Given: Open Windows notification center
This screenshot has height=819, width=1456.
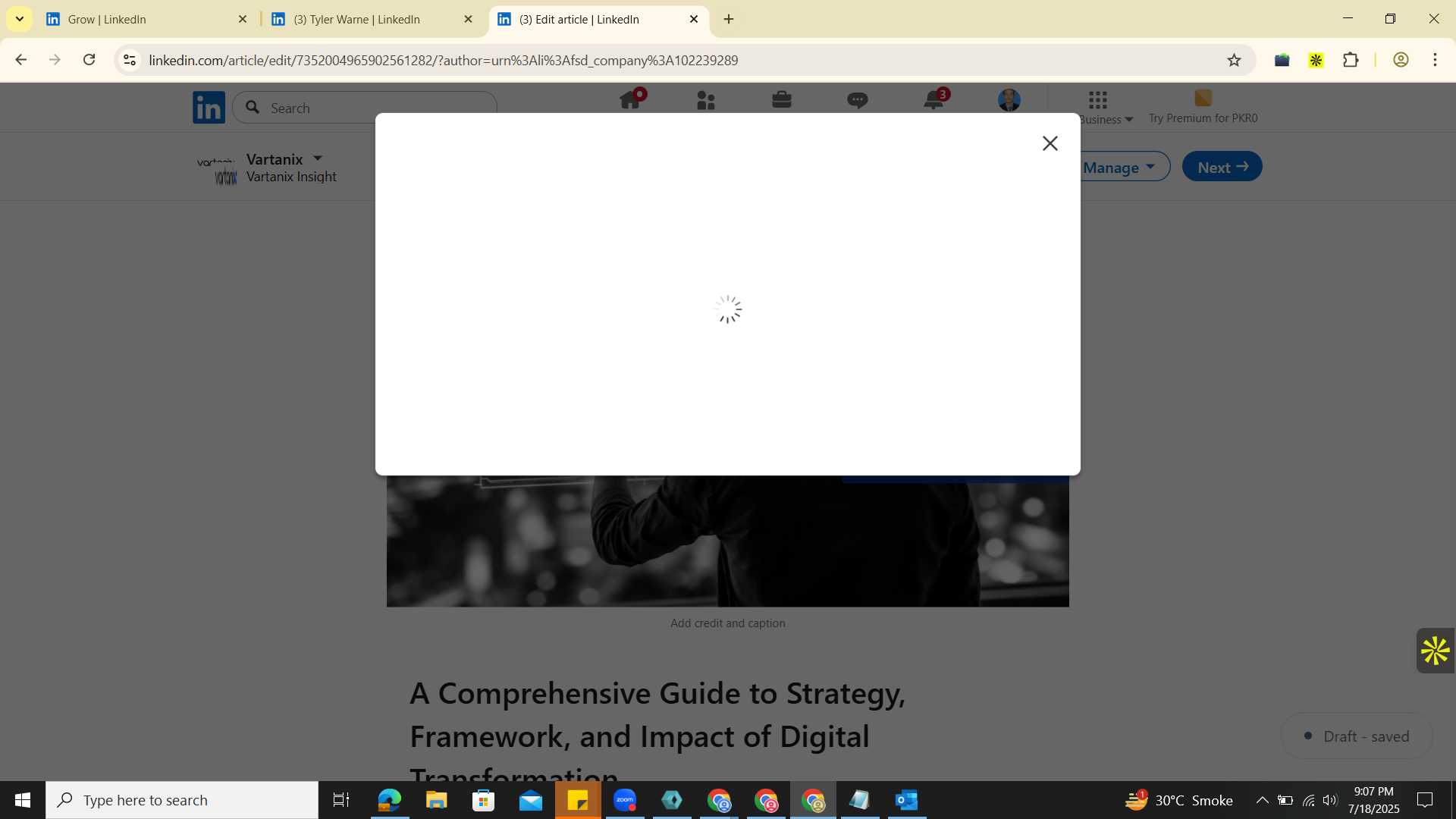Looking at the screenshot, I should [1425, 800].
